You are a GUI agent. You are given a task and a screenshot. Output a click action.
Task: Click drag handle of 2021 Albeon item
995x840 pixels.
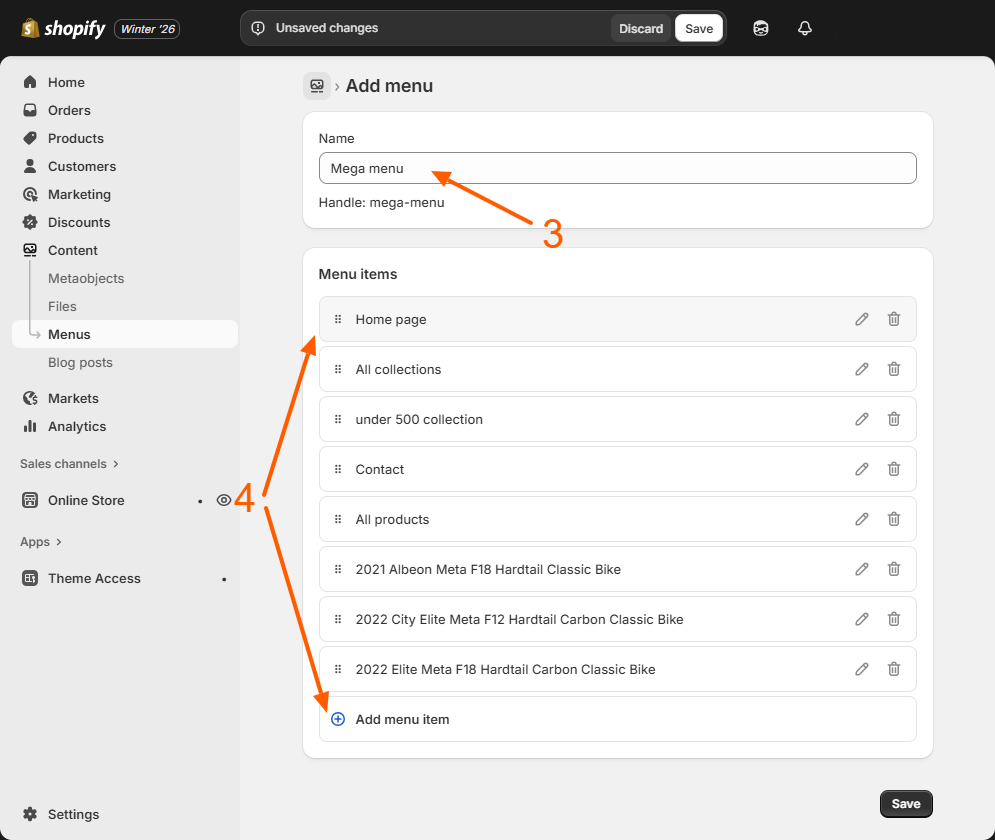click(338, 569)
